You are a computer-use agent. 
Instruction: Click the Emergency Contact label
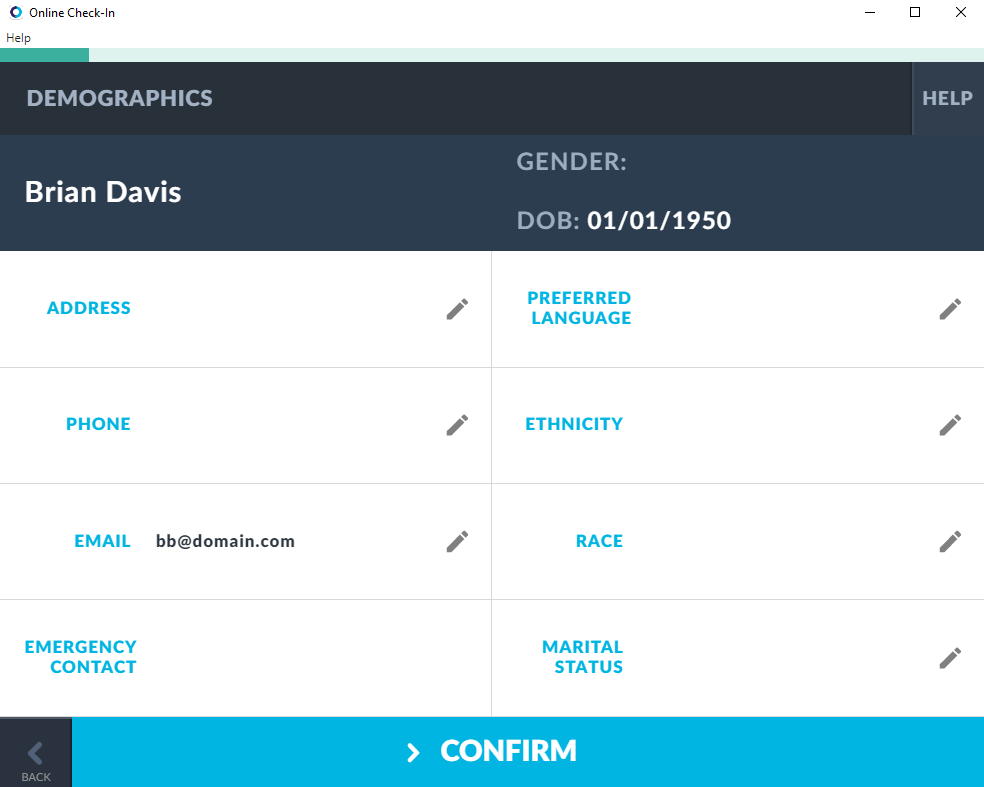point(81,657)
